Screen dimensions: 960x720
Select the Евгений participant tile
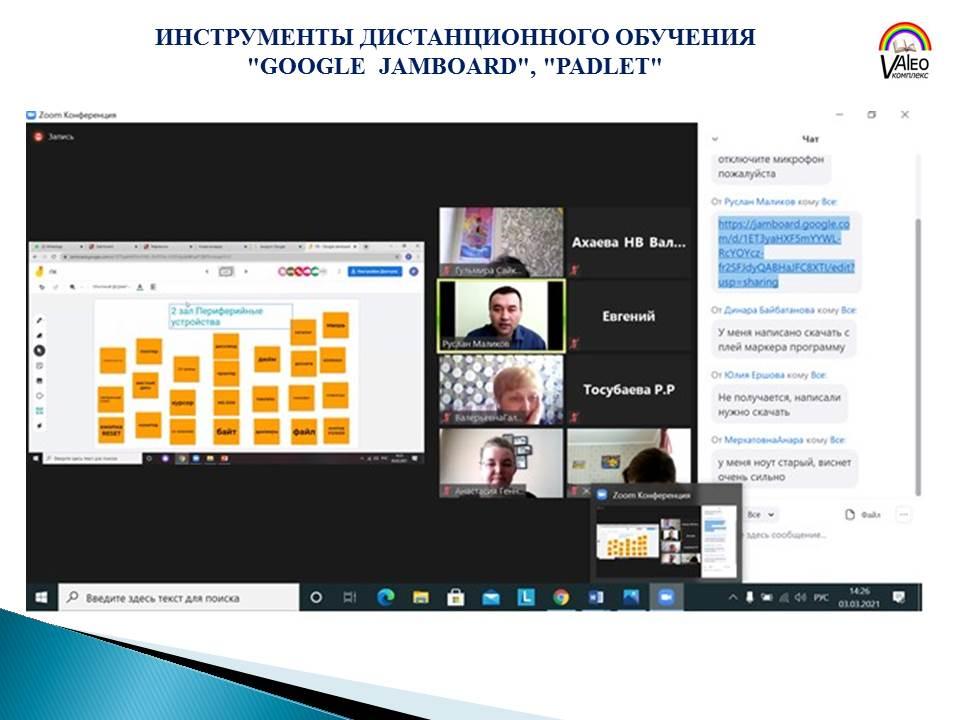tap(629, 317)
